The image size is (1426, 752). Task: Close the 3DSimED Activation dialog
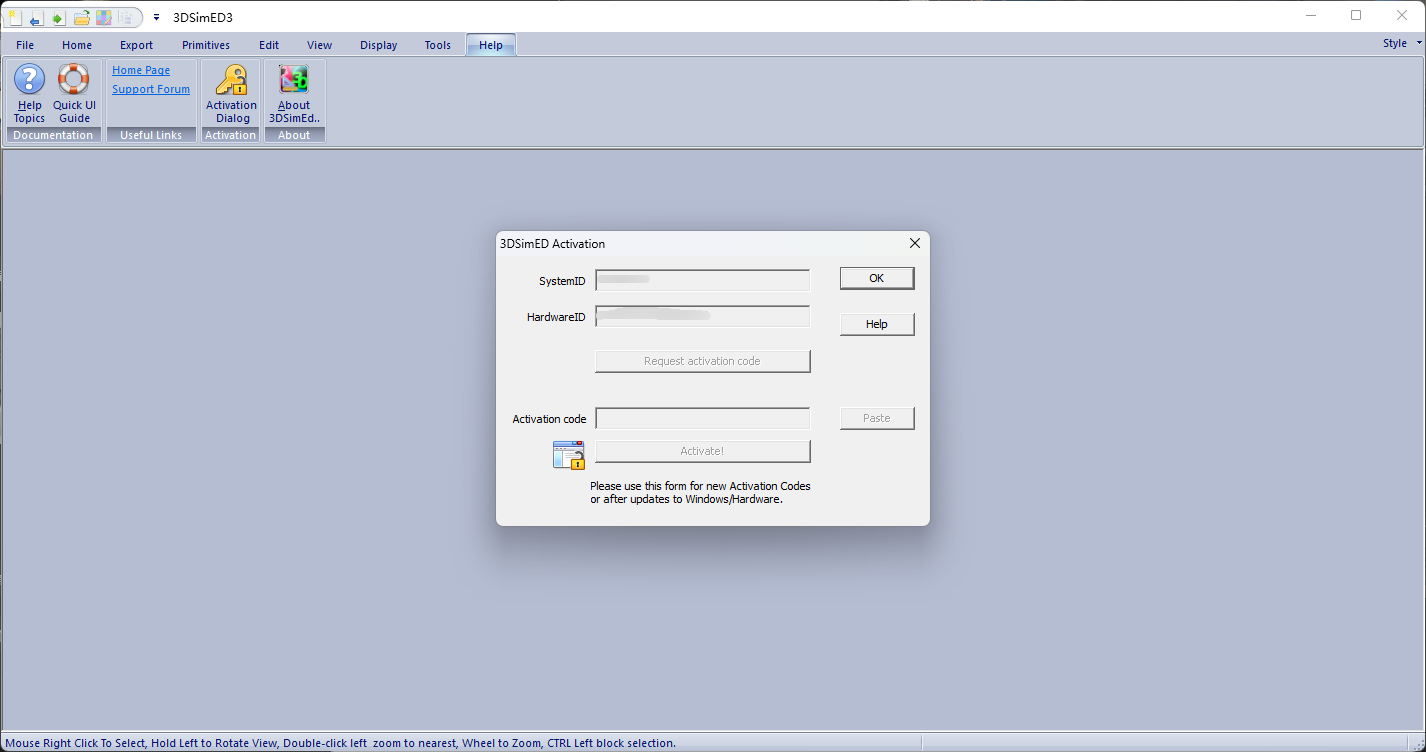click(914, 243)
